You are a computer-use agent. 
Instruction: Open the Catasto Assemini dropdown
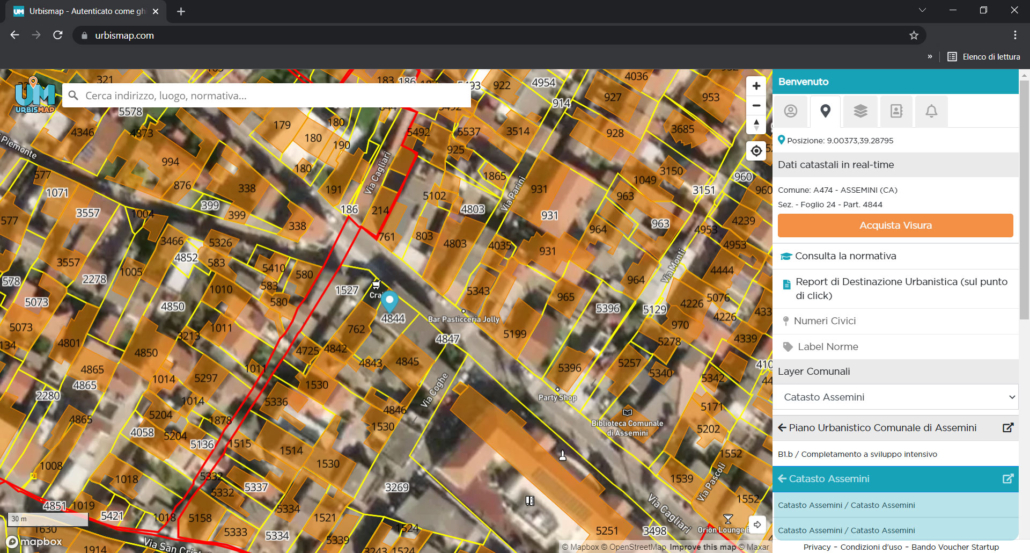click(x=895, y=397)
